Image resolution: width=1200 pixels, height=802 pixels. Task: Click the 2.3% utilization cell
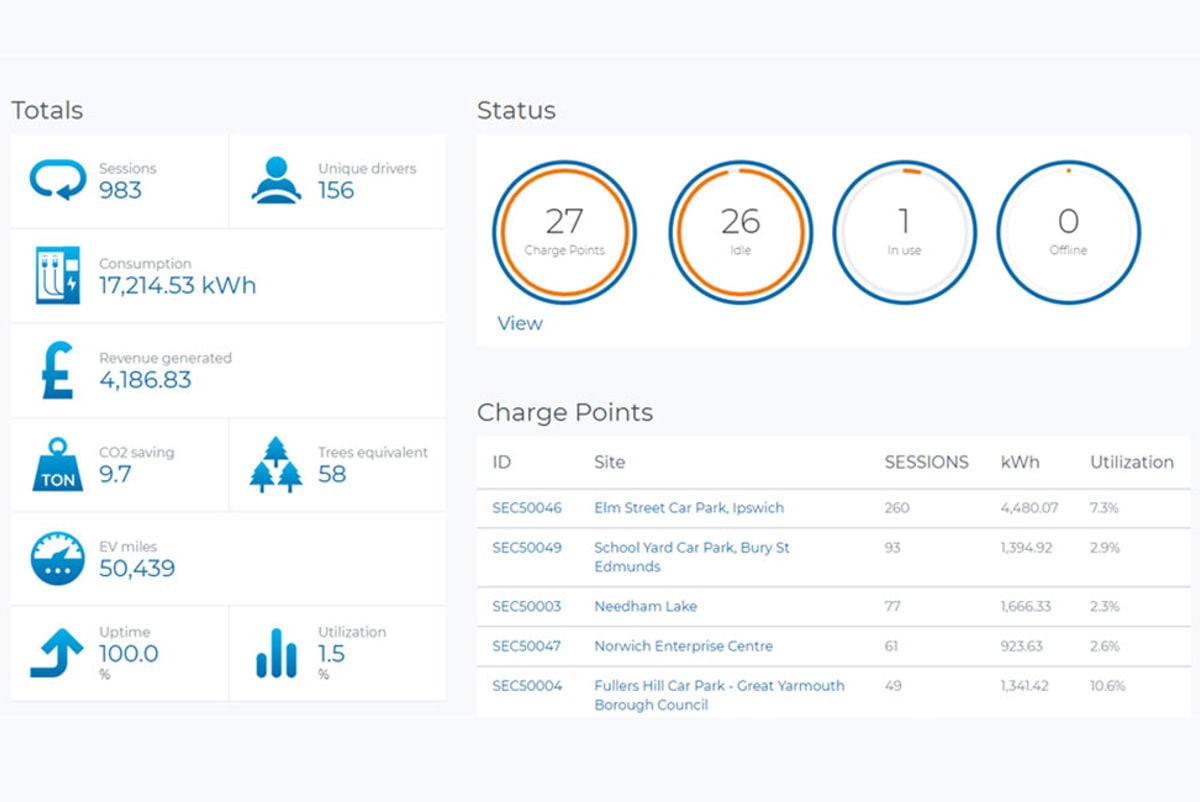tap(1105, 606)
